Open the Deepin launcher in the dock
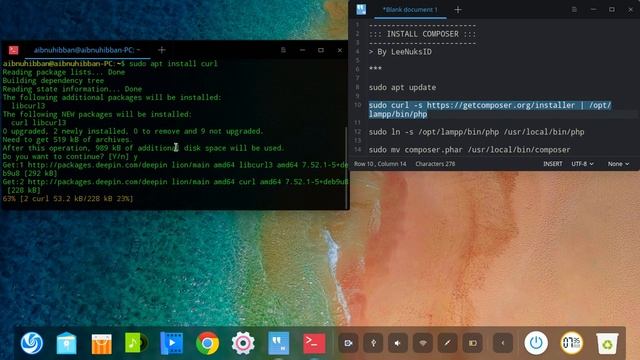 (x=32, y=343)
